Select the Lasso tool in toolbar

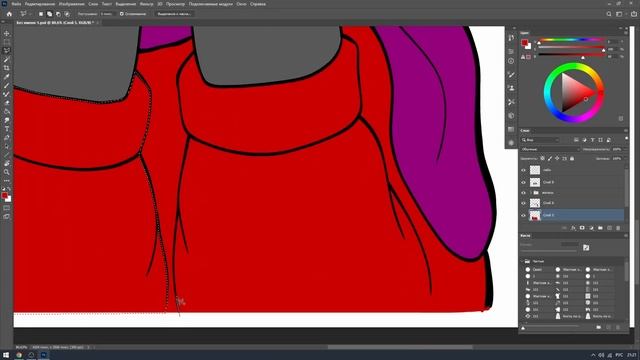point(7,51)
